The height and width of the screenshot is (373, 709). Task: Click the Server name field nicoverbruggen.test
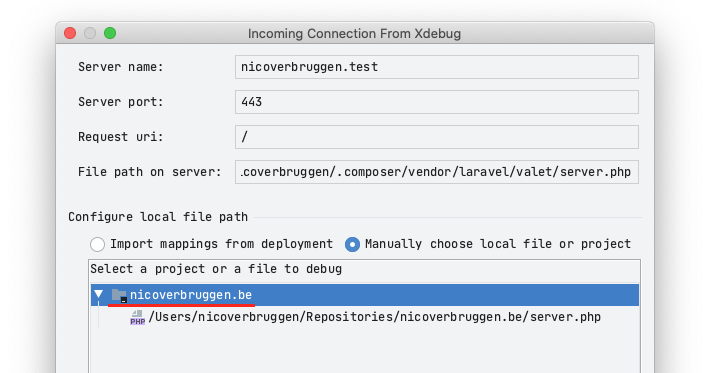point(436,67)
